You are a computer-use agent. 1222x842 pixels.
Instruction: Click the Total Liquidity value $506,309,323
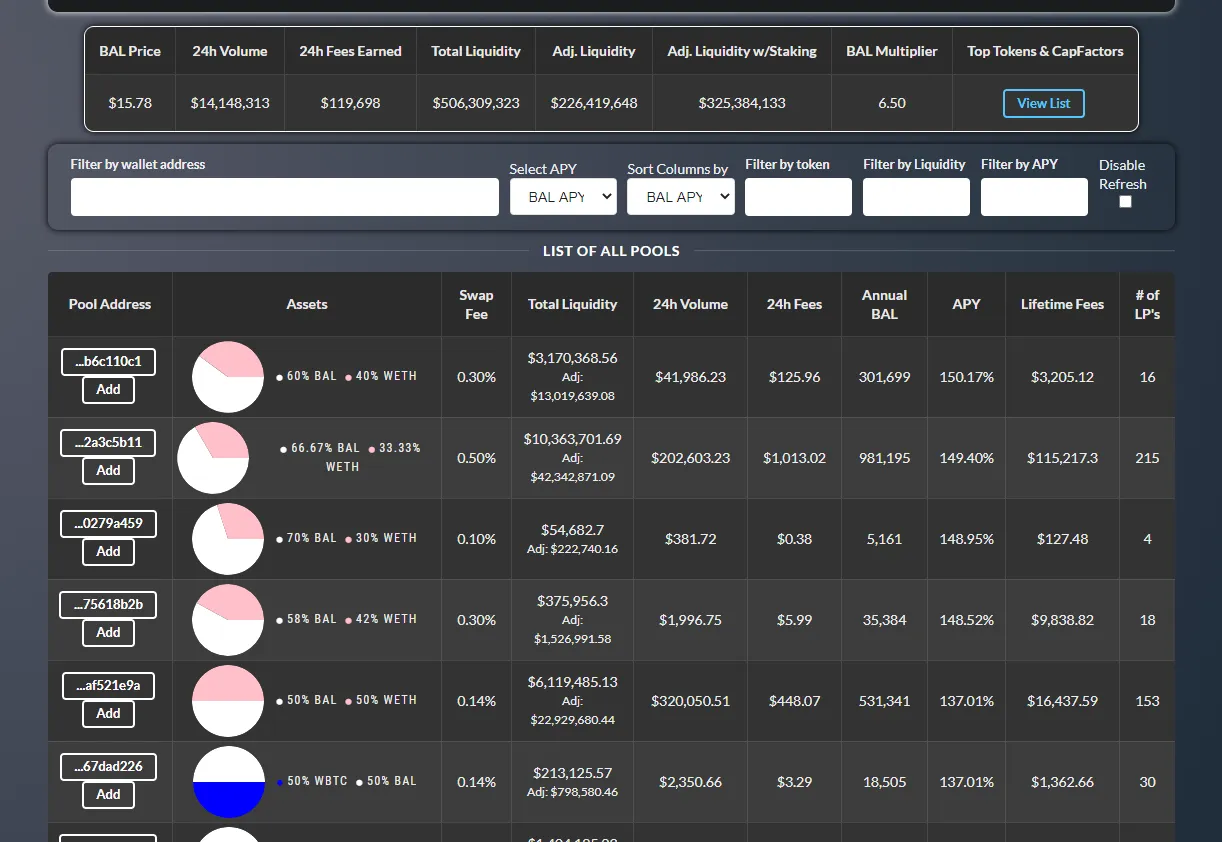(476, 103)
